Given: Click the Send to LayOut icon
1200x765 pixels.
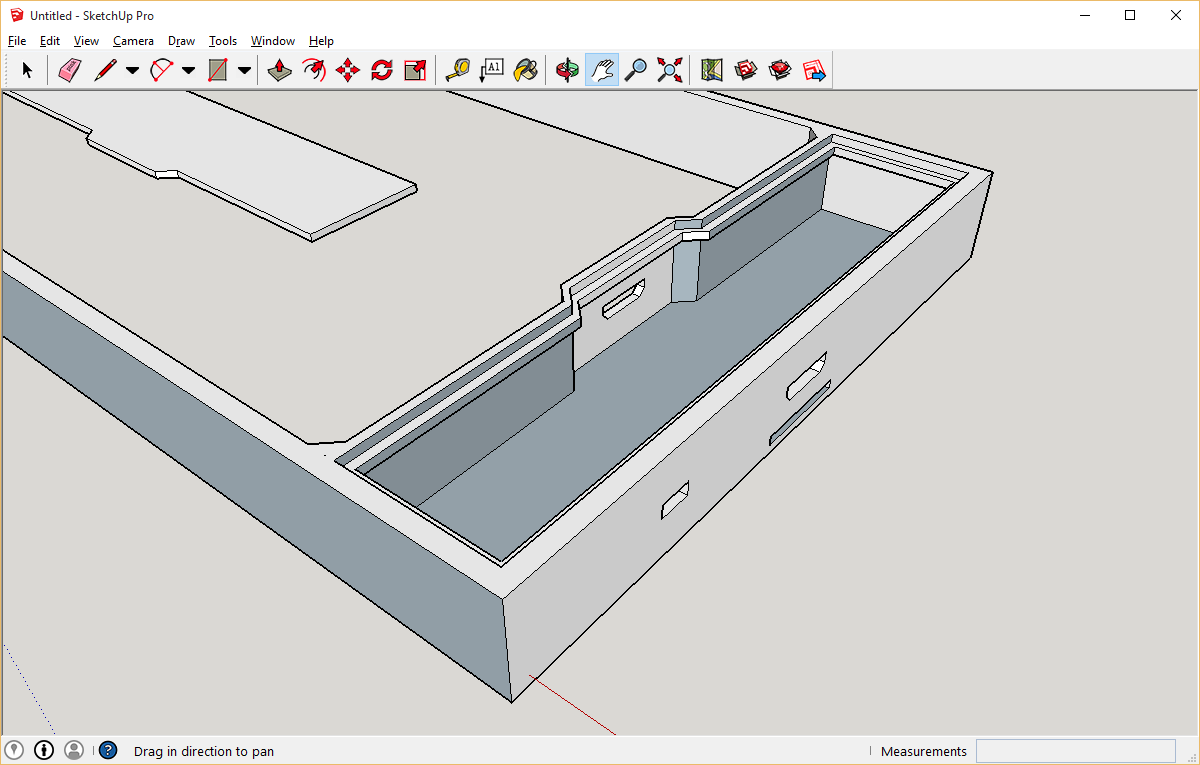Looking at the screenshot, I should tap(814, 70).
